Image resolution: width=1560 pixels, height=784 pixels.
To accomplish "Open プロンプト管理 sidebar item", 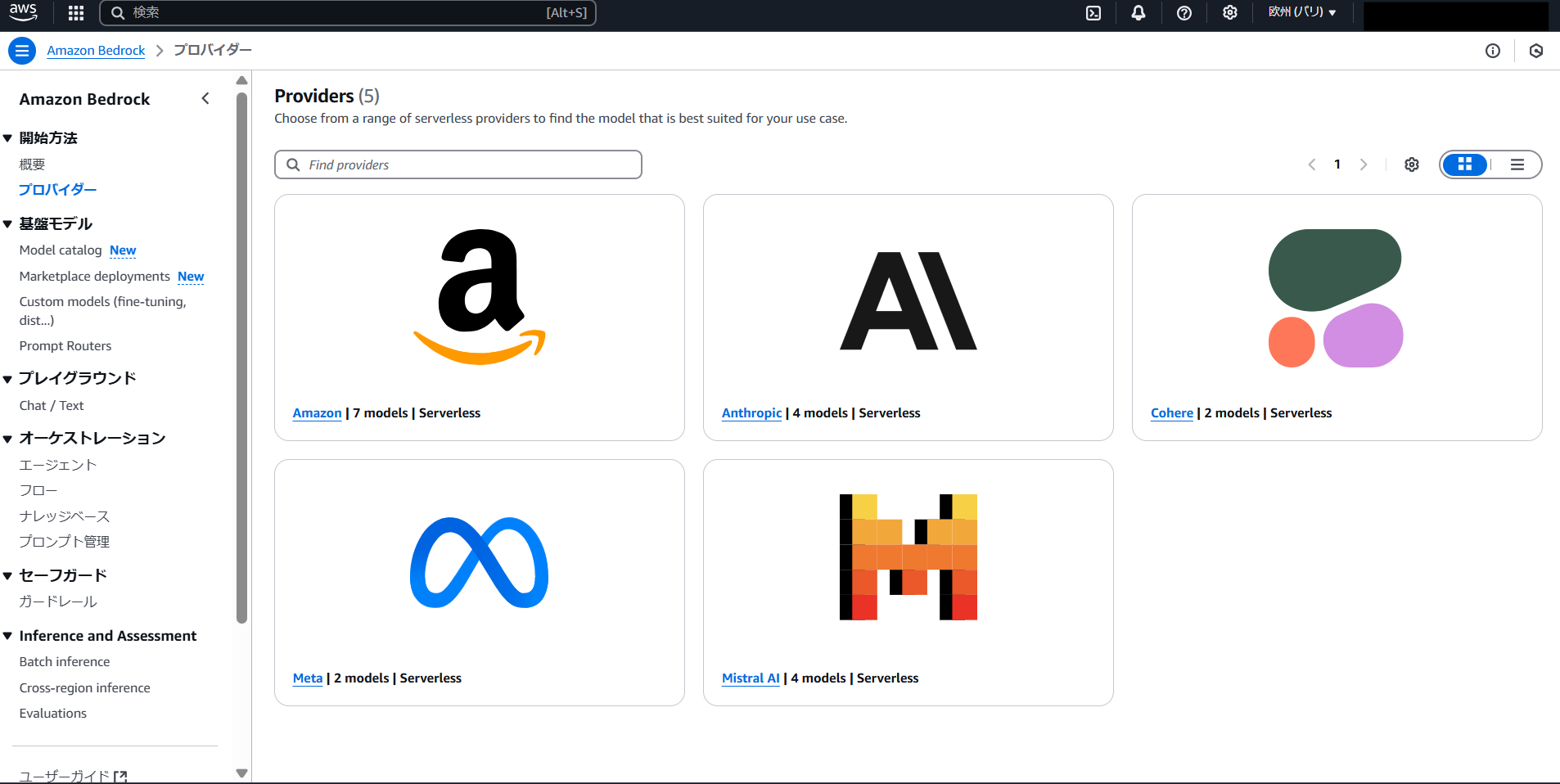I will pyautogui.click(x=65, y=542).
